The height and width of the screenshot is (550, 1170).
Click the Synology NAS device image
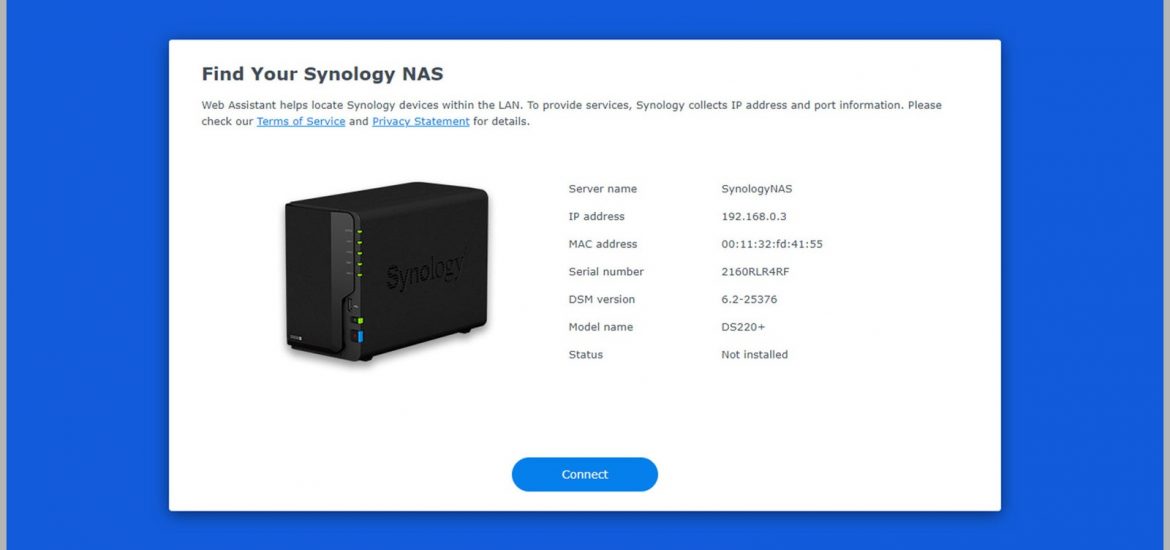(387, 272)
